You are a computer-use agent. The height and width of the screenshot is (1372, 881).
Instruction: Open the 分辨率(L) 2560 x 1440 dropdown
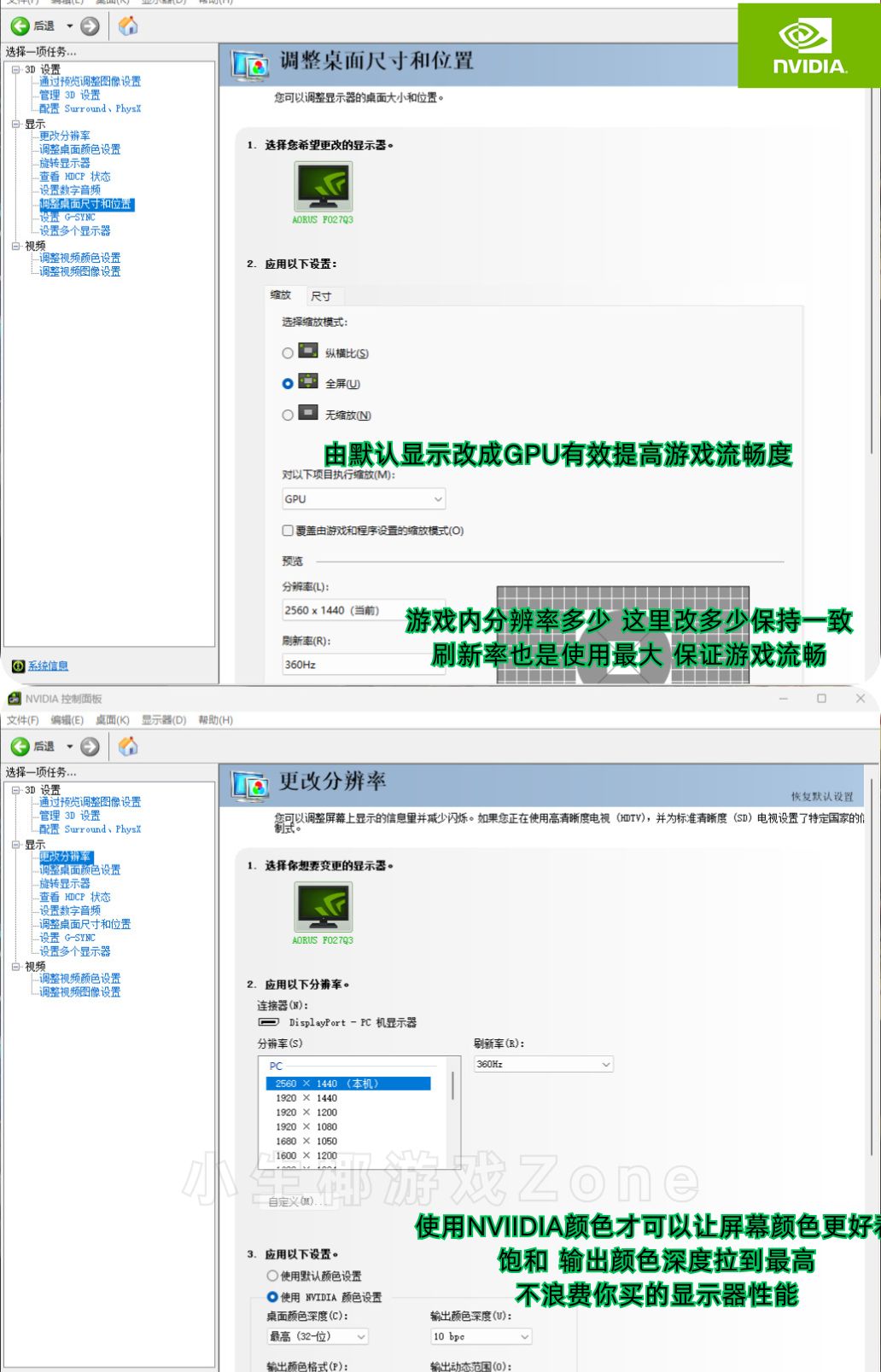click(x=364, y=610)
